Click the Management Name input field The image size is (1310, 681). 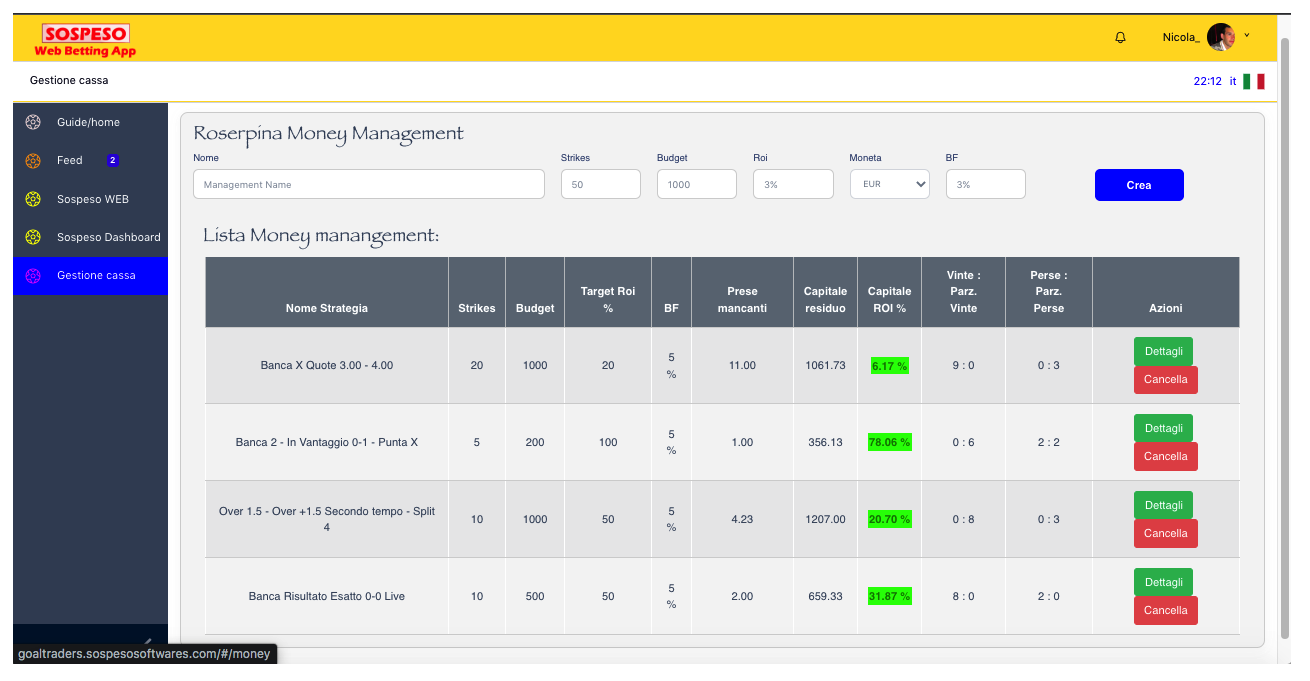(368, 183)
